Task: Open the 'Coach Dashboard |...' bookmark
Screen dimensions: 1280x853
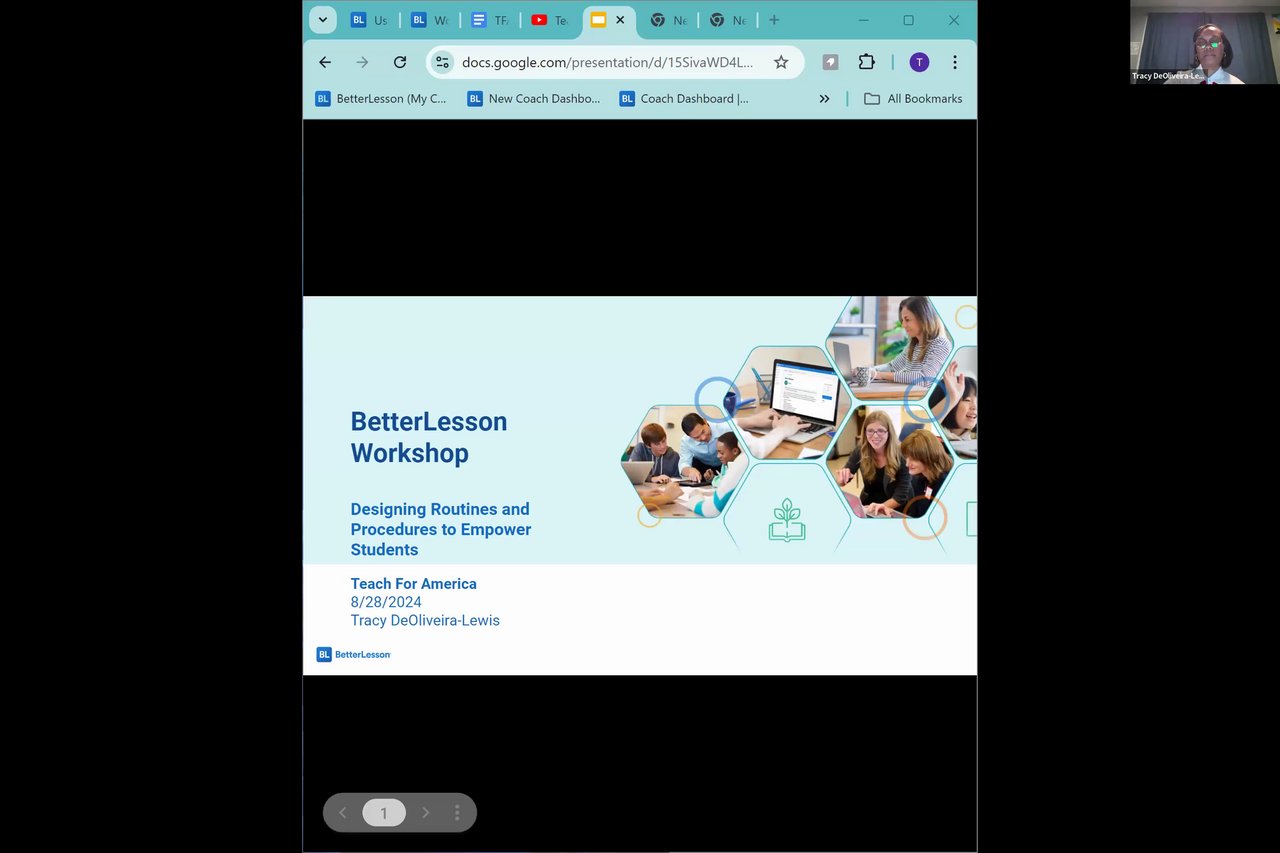Action: pyautogui.click(x=685, y=99)
